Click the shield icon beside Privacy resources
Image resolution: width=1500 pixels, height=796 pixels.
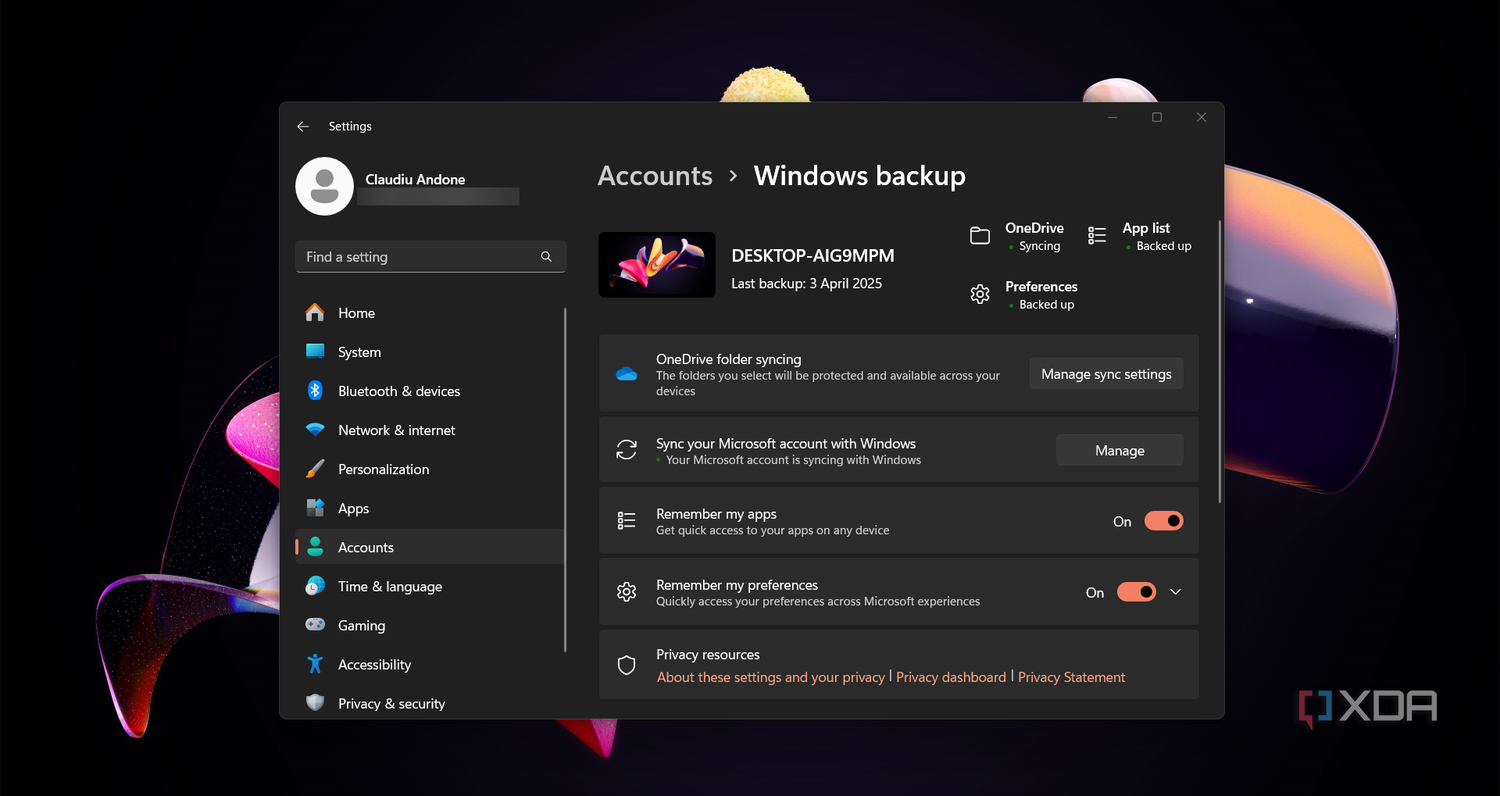627,665
